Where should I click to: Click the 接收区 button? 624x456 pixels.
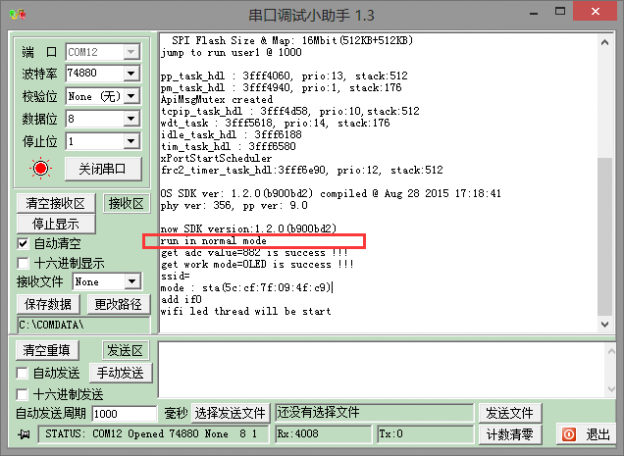click(126, 203)
